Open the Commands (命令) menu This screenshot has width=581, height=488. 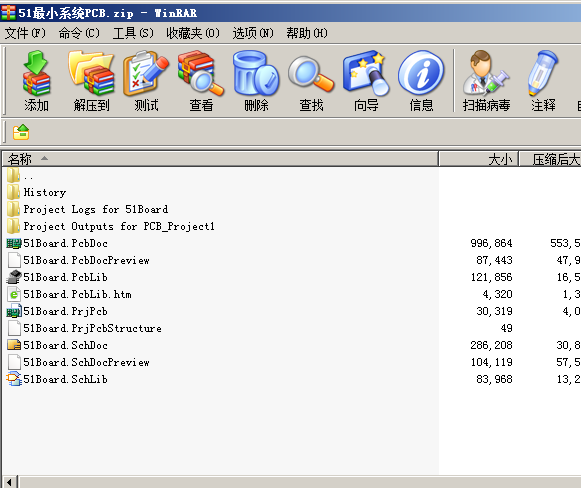pos(79,33)
